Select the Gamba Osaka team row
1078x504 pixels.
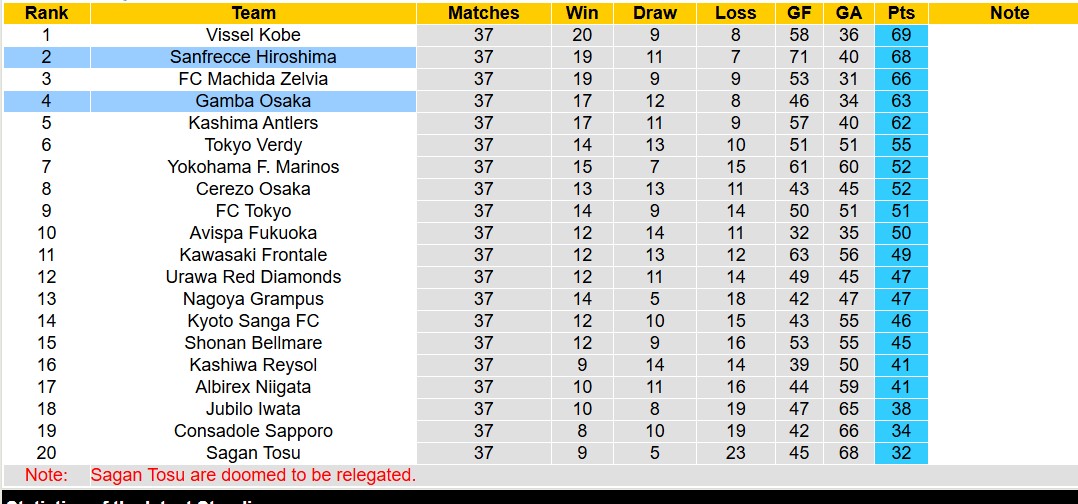coord(253,101)
